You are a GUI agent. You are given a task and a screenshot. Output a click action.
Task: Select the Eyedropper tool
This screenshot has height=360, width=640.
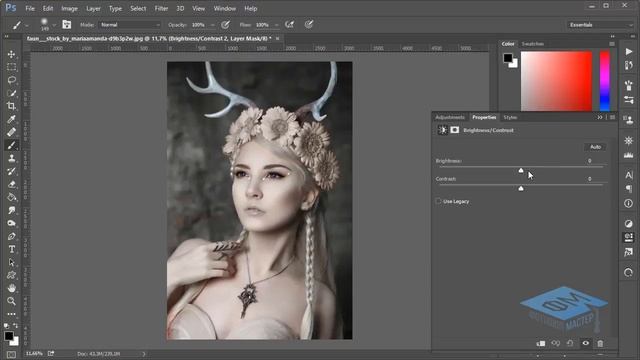coord(11,119)
